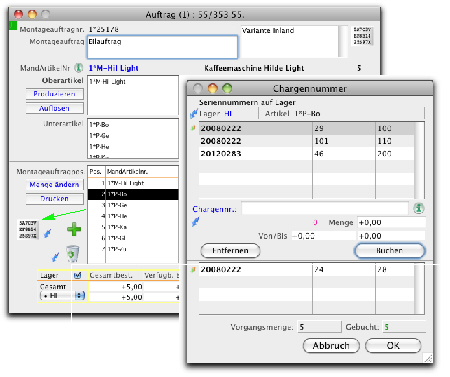Click the Variante Inland box scrollbar
Viewport: 450px width, 377px height.
343,41
